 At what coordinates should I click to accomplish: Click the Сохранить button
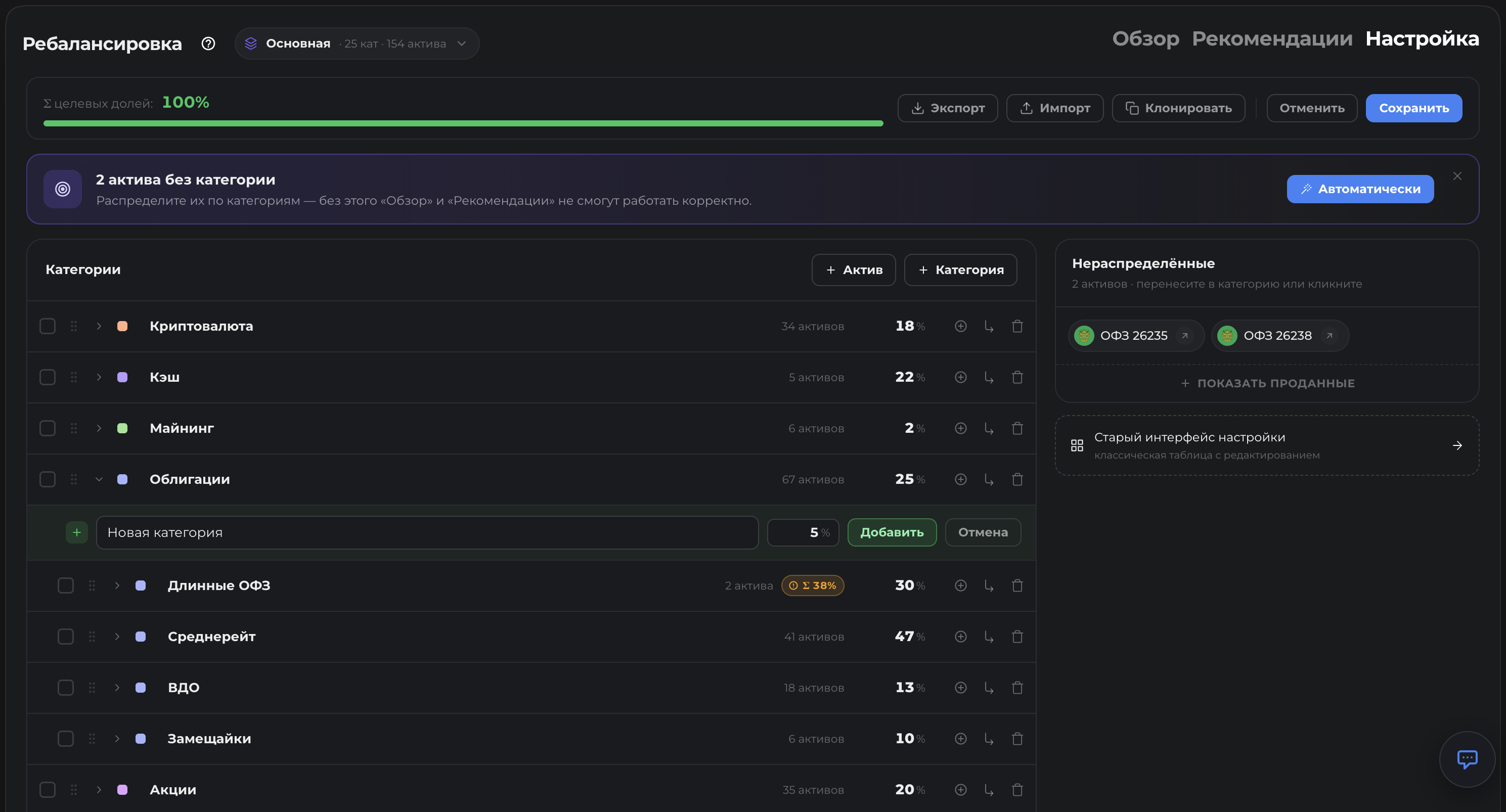pyautogui.click(x=1413, y=108)
